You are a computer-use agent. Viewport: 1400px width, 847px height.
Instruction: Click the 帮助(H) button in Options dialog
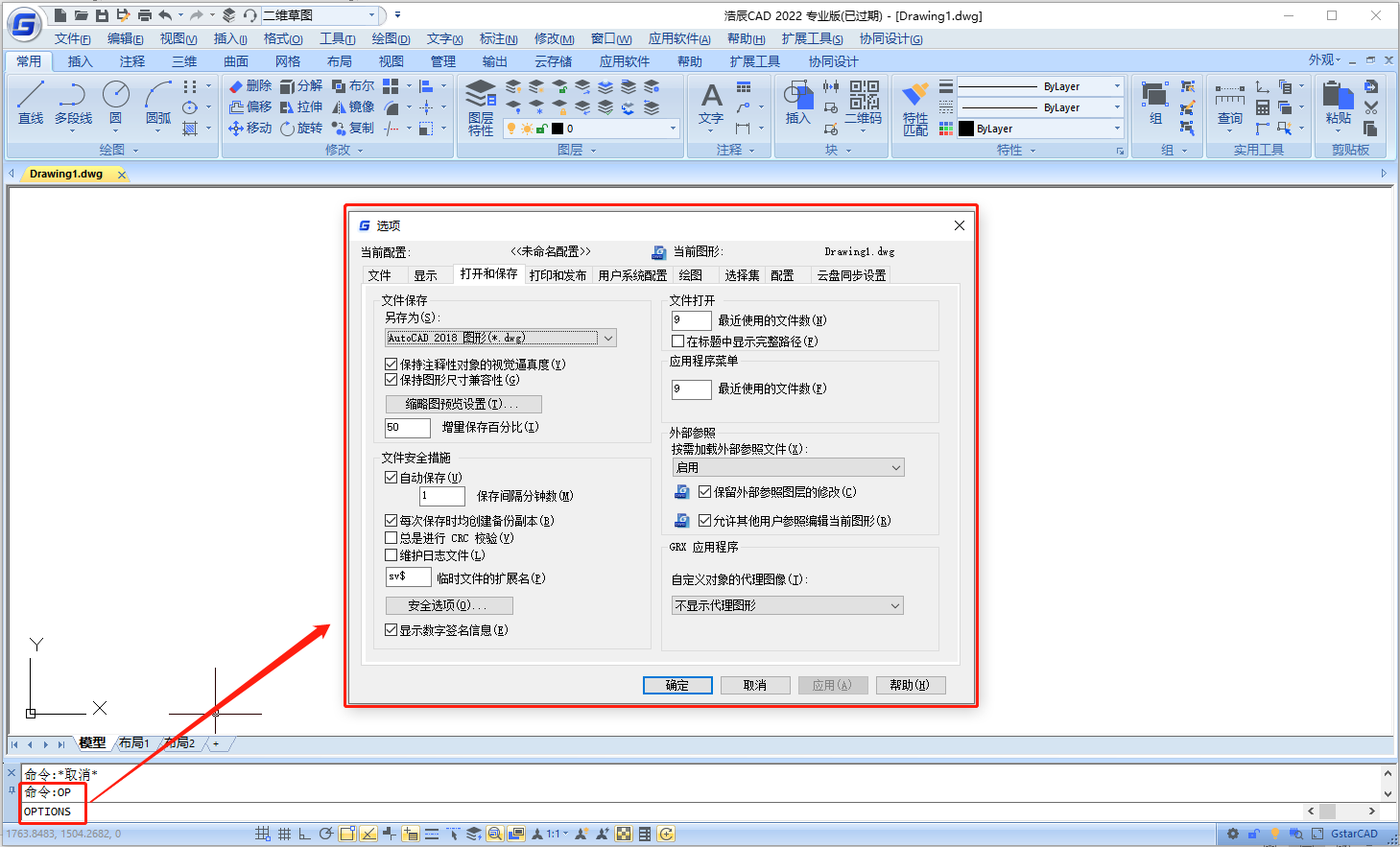pos(910,685)
